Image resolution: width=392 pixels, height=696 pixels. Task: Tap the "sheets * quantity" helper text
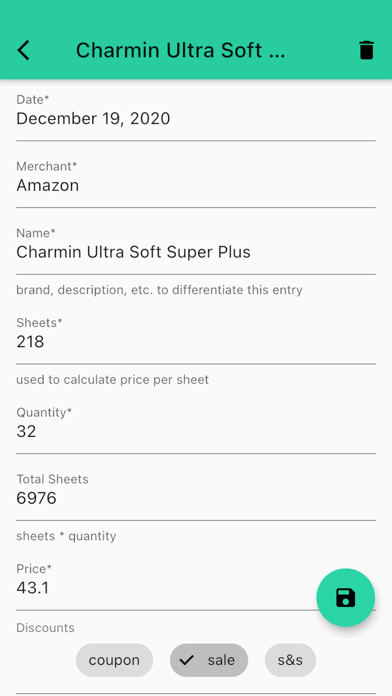(x=66, y=536)
